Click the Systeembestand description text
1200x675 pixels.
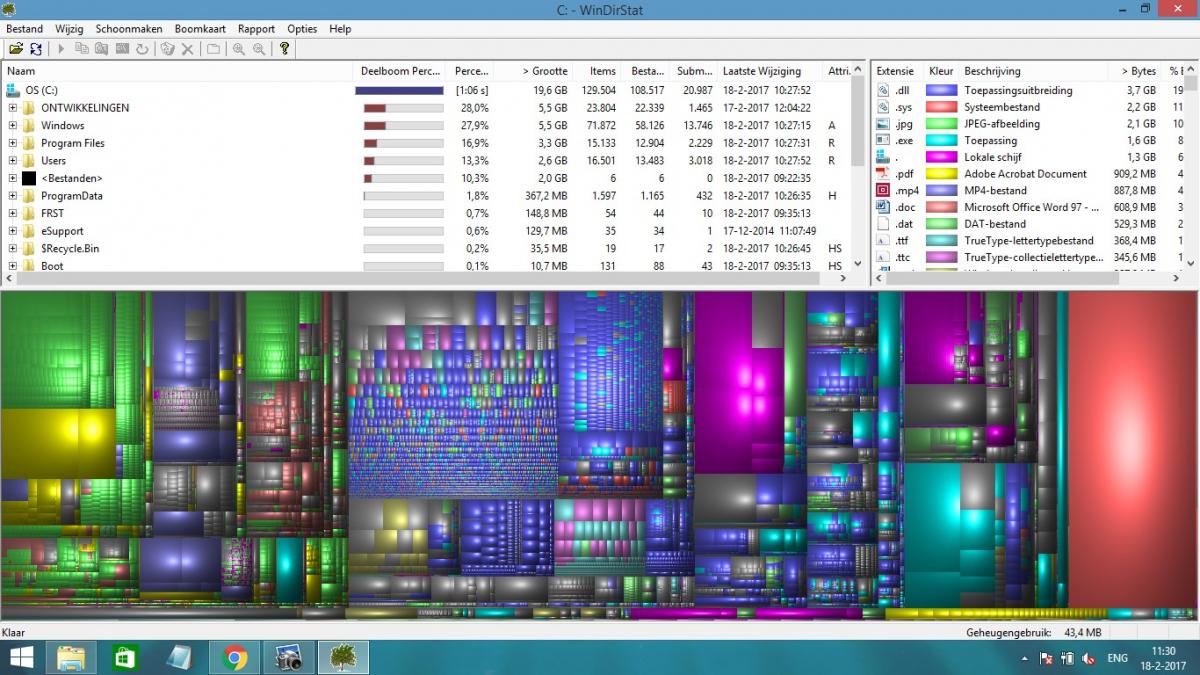tap(1002, 107)
